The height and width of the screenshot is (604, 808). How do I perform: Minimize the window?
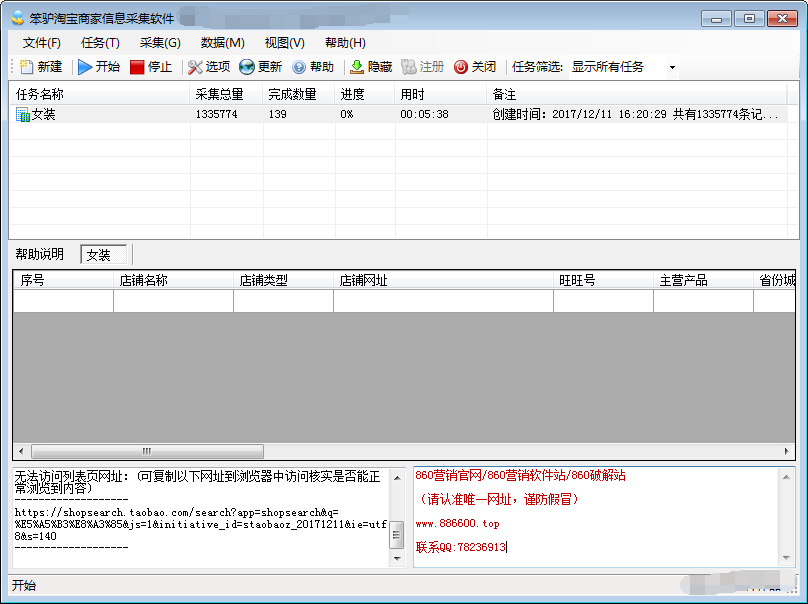(716, 19)
